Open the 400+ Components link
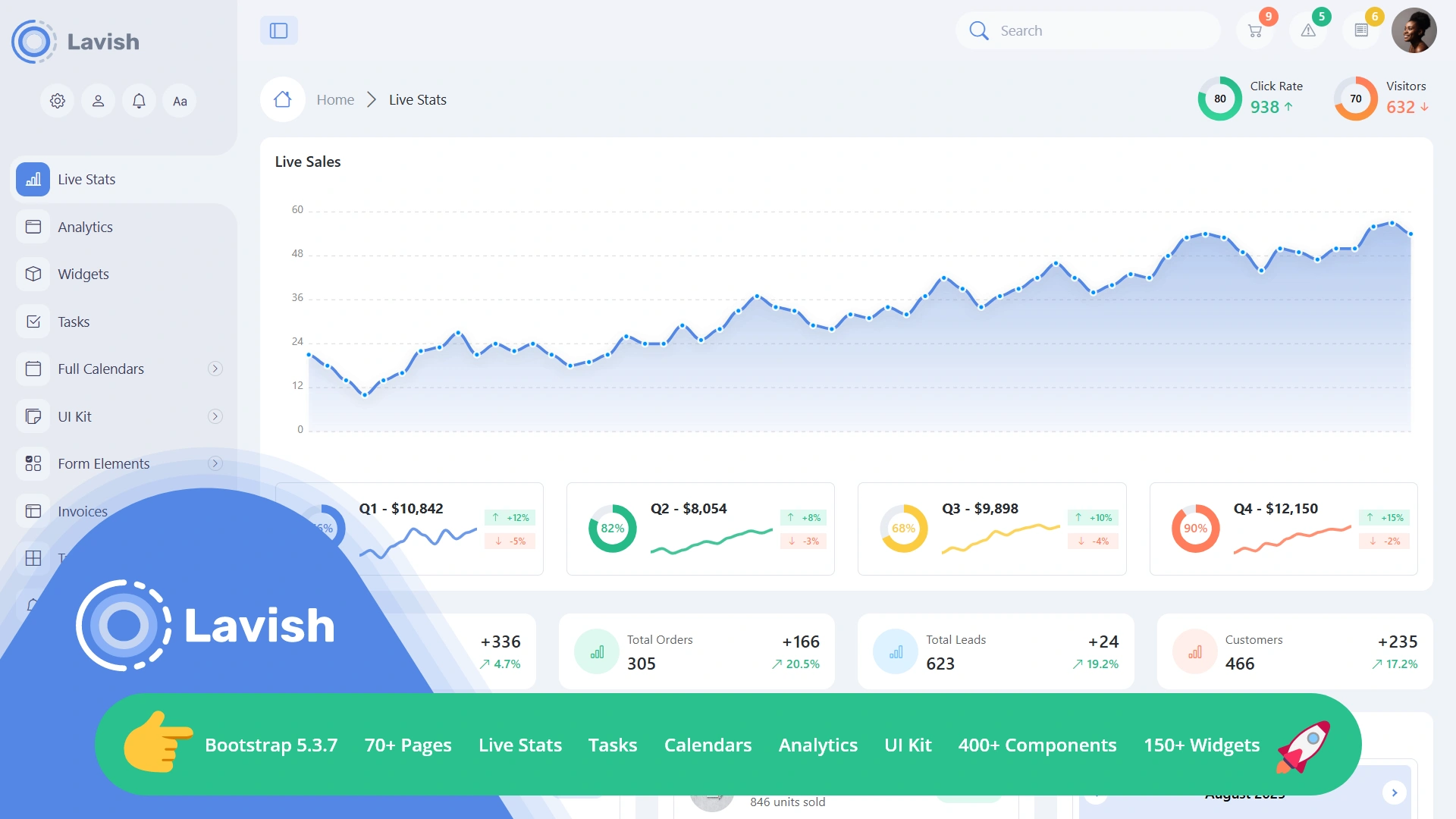This screenshot has height=819, width=1456. click(x=1037, y=745)
